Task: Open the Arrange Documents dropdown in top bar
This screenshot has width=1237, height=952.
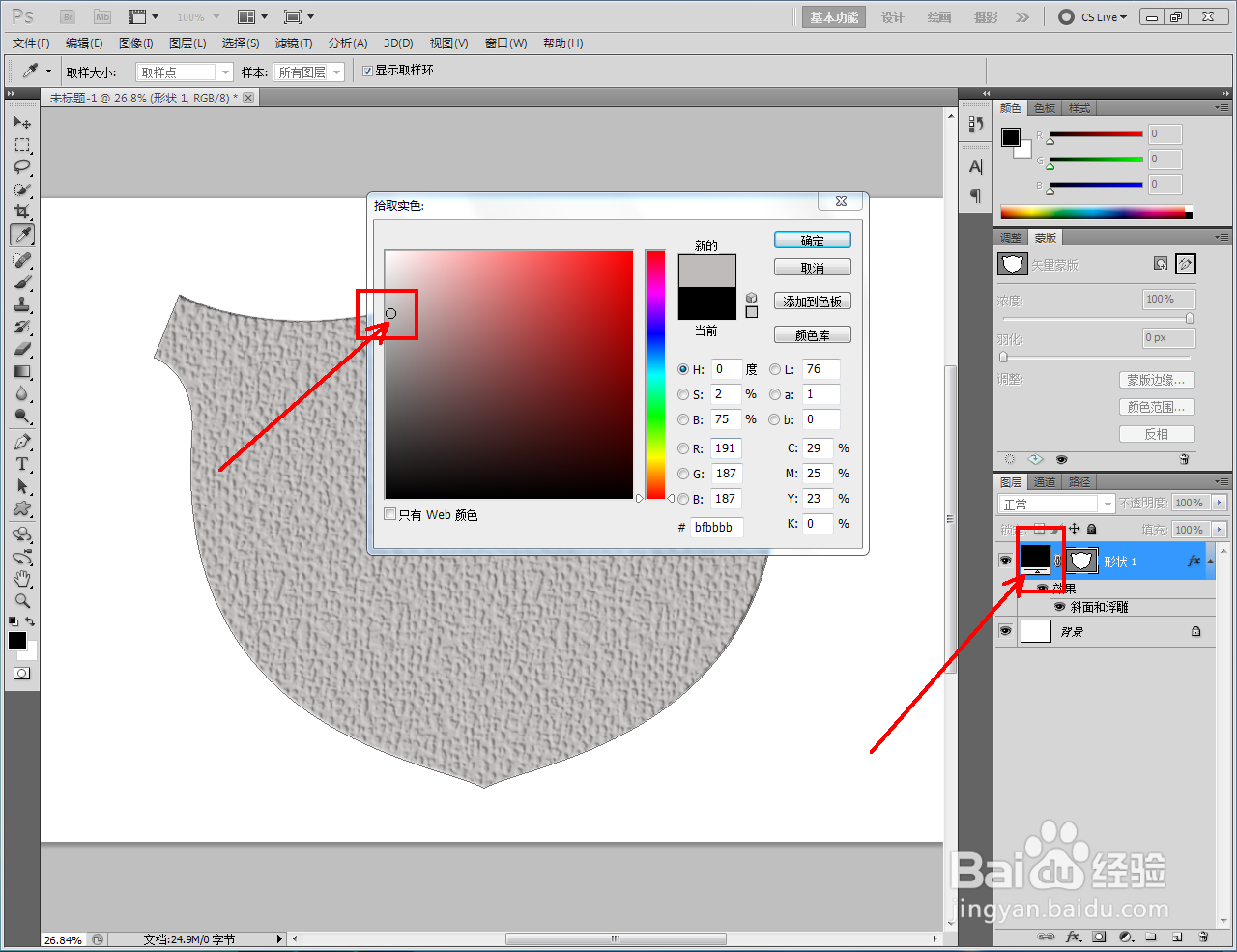Action: click(x=251, y=16)
